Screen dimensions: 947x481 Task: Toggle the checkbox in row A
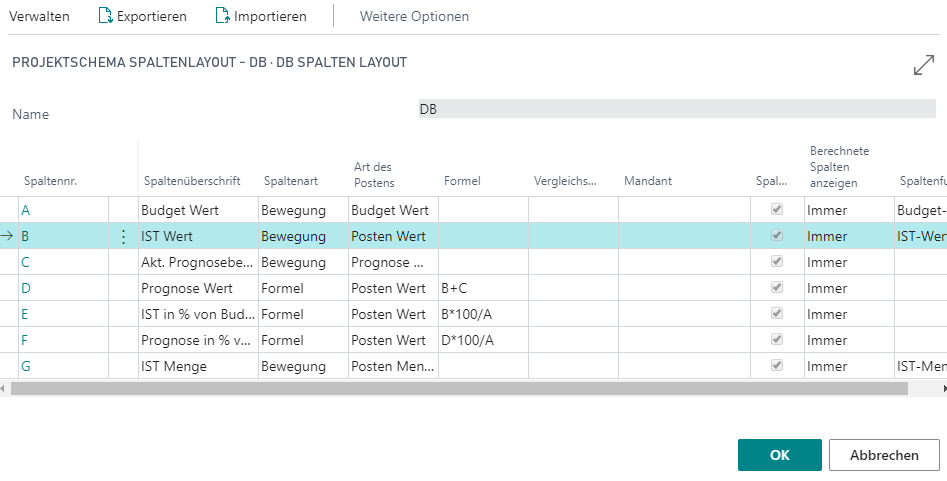click(x=777, y=210)
